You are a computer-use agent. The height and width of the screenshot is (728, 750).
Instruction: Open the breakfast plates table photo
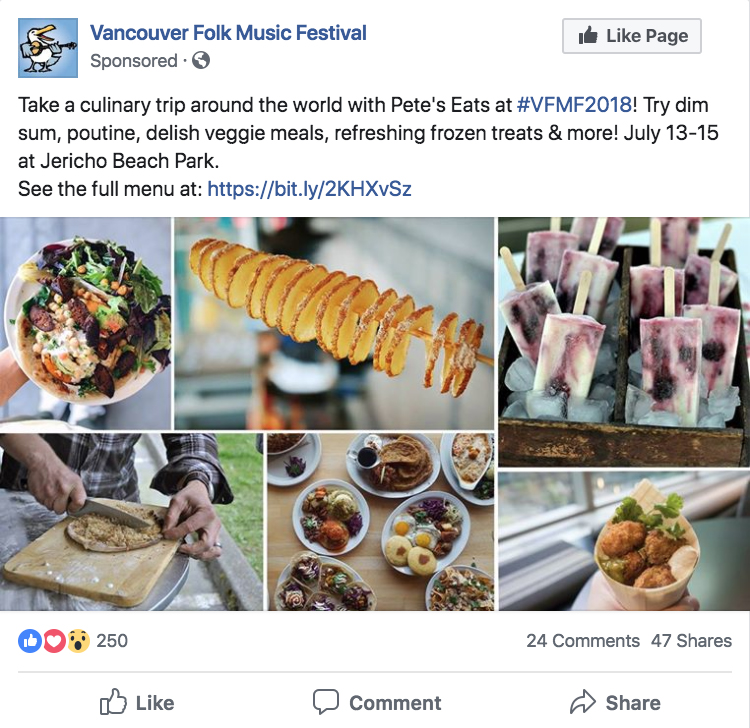pyautogui.click(x=380, y=521)
